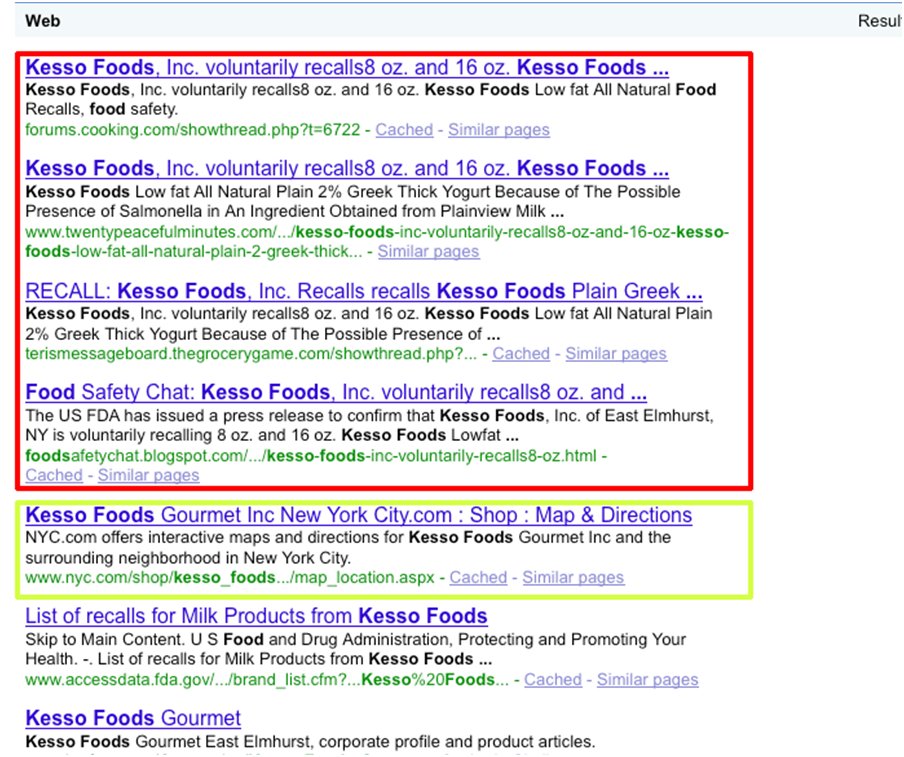
Task: Select snippet 'Presence of Salmonella in An Ingredient'
Action: click(x=174, y=211)
